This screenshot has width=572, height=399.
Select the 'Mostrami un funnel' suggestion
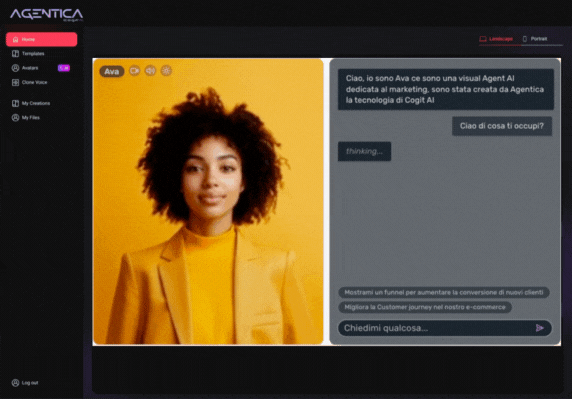[444, 292]
